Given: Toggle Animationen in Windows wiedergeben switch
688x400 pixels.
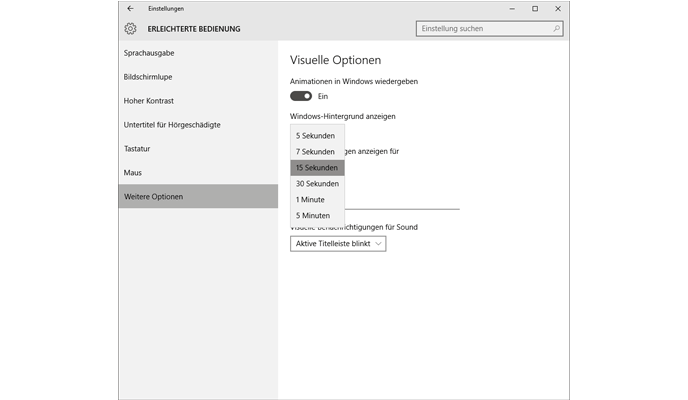Looking at the screenshot, I should pos(301,96).
